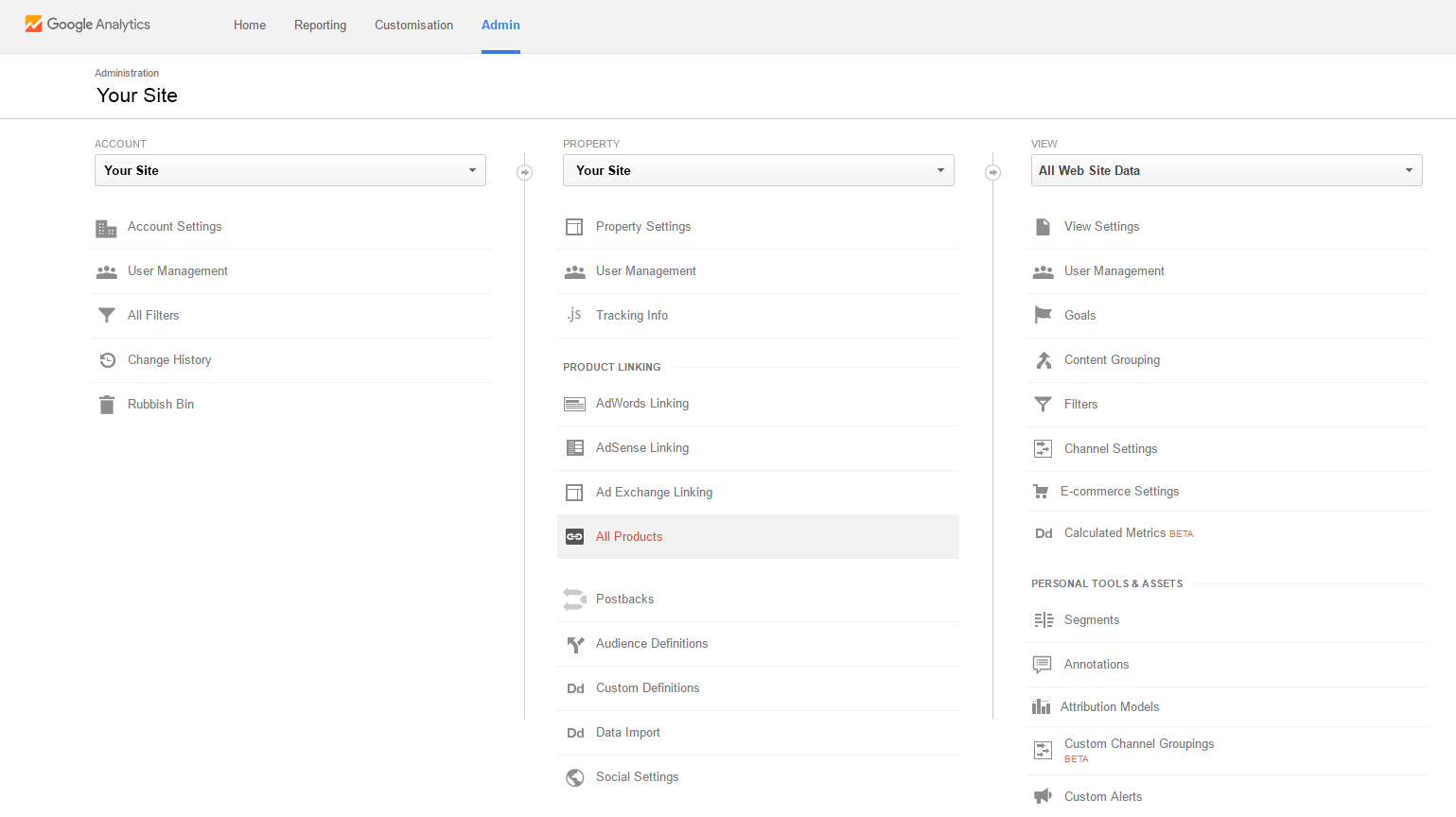
Task: Open the Content Grouping link
Action: 1112,360
